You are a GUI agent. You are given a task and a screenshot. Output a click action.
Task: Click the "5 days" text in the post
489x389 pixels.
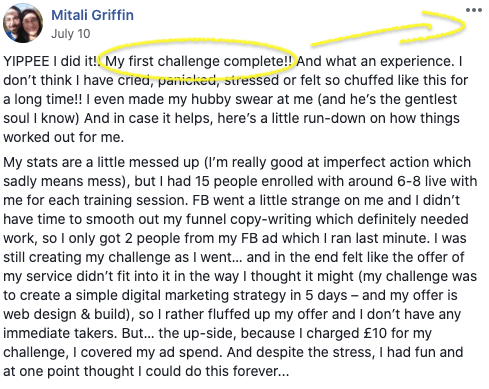(326, 296)
